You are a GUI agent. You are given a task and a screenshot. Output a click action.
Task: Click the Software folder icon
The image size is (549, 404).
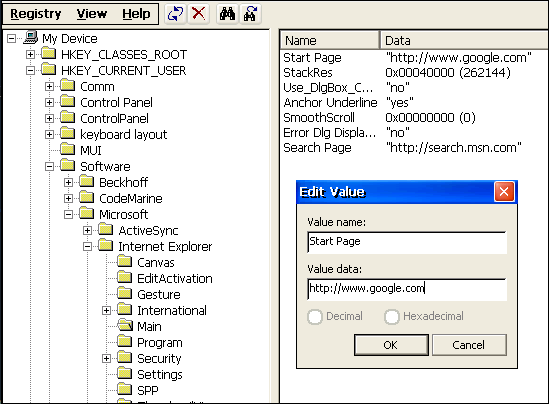tap(68, 166)
